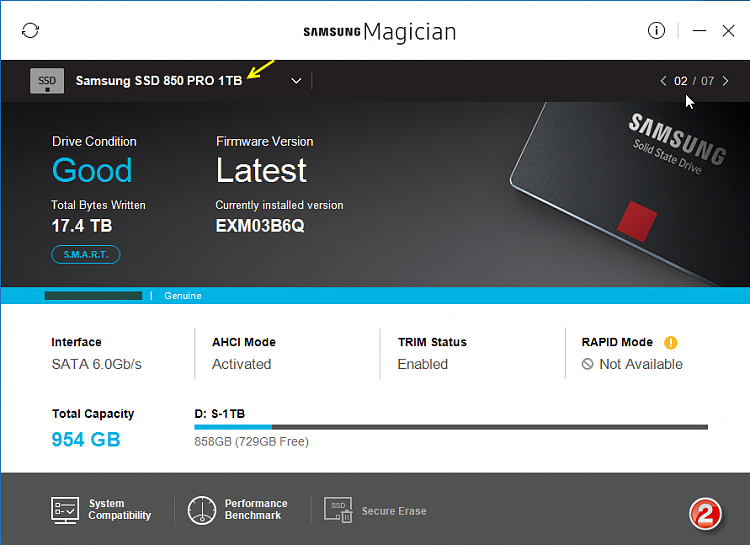Click the Drive Condition heading
Viewport: 750px width, 545px height.
(94, 142)
